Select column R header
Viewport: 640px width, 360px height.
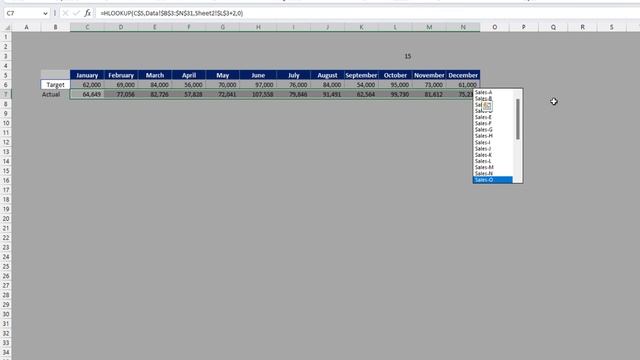(x=582, y=27)
